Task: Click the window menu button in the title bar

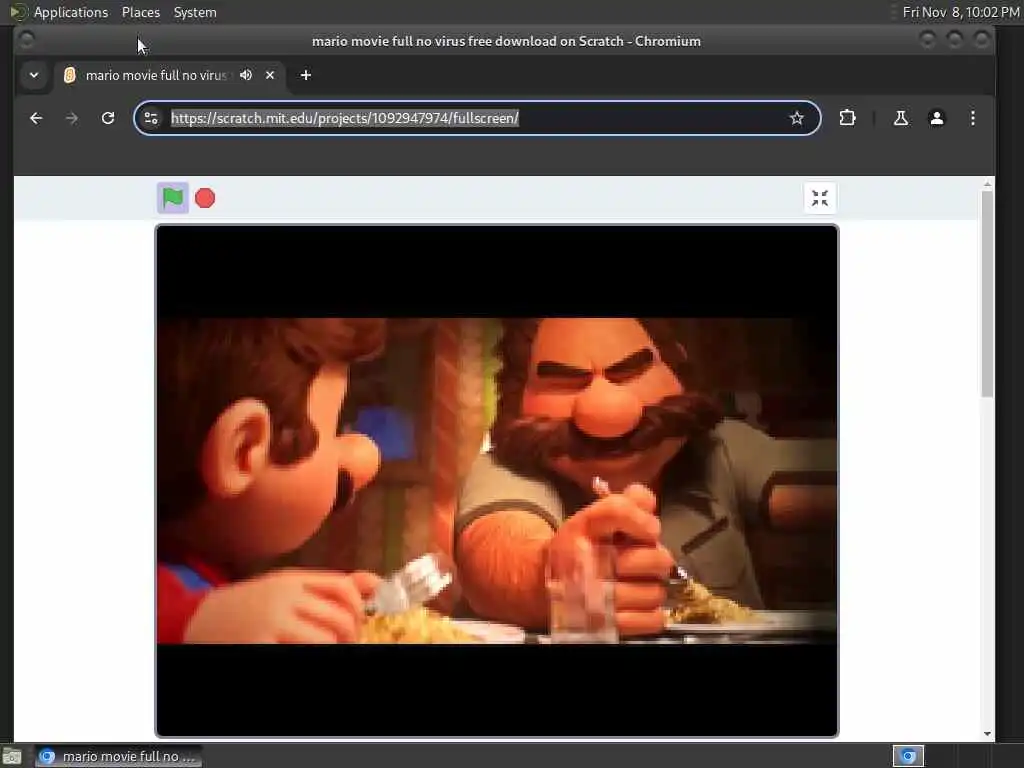Action: click(x=26, y=40)
